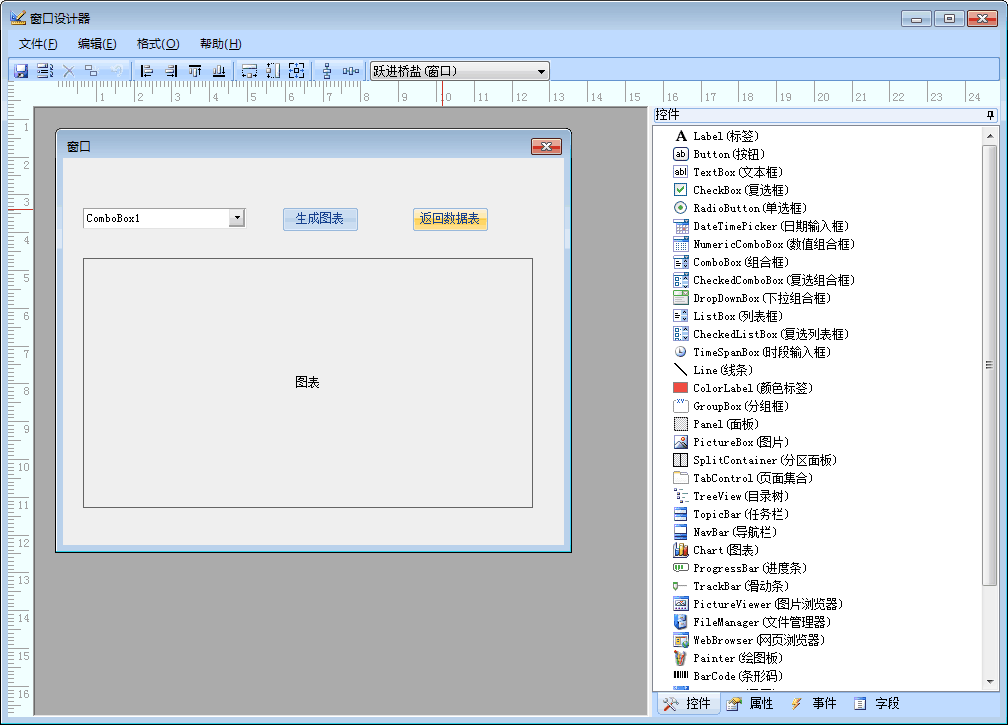Select the CheckedListBox (复选列表框) control
Viewport: 1008px width, 725px height.
pos(761,334)
